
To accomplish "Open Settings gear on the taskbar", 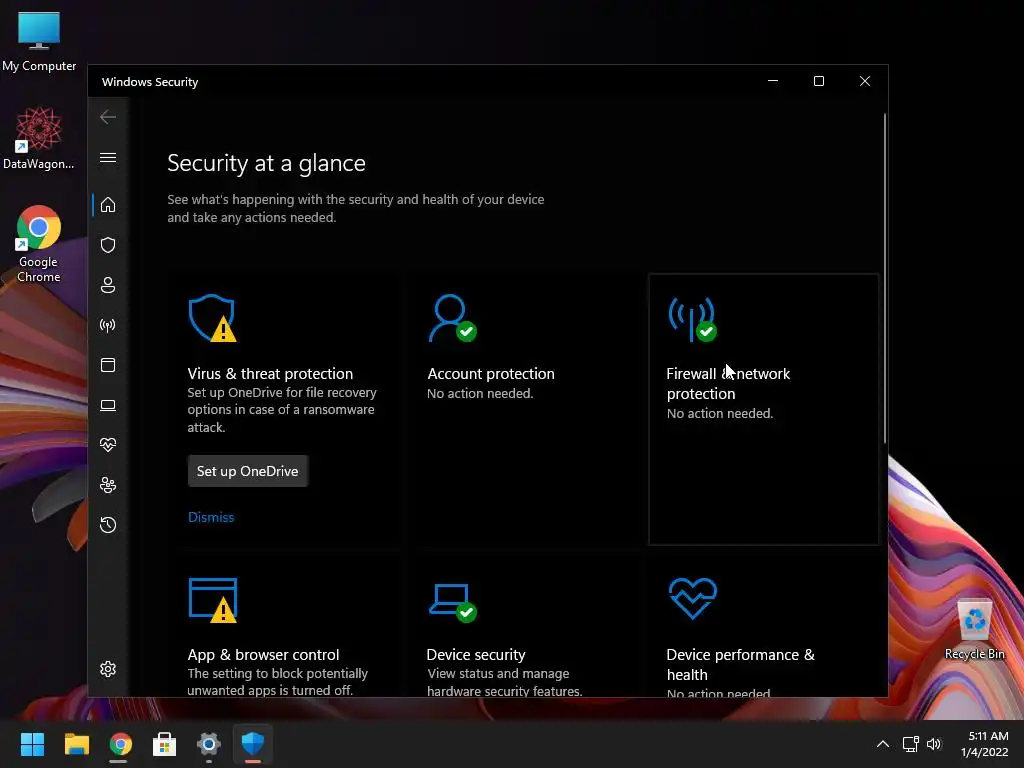I will pyautogui.click(x=208, y=744).
